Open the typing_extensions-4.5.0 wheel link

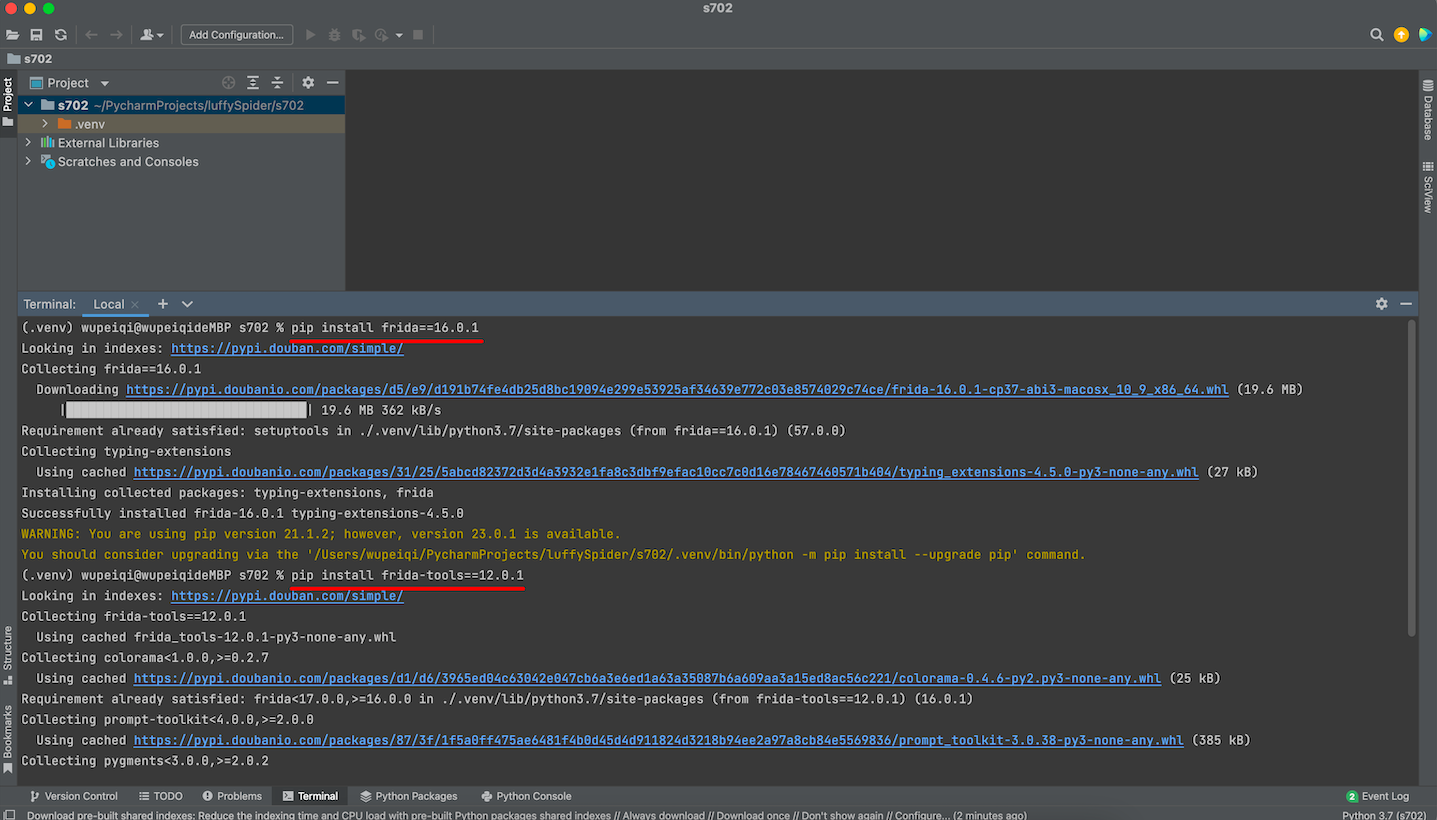666,472
